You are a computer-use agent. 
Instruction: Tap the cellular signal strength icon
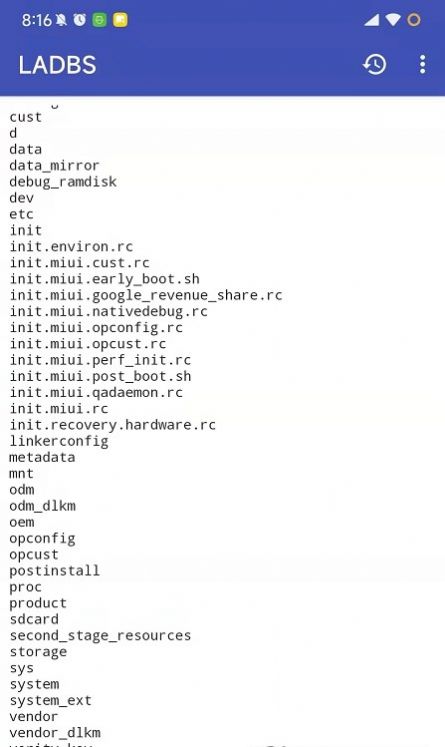click(372, 20)
